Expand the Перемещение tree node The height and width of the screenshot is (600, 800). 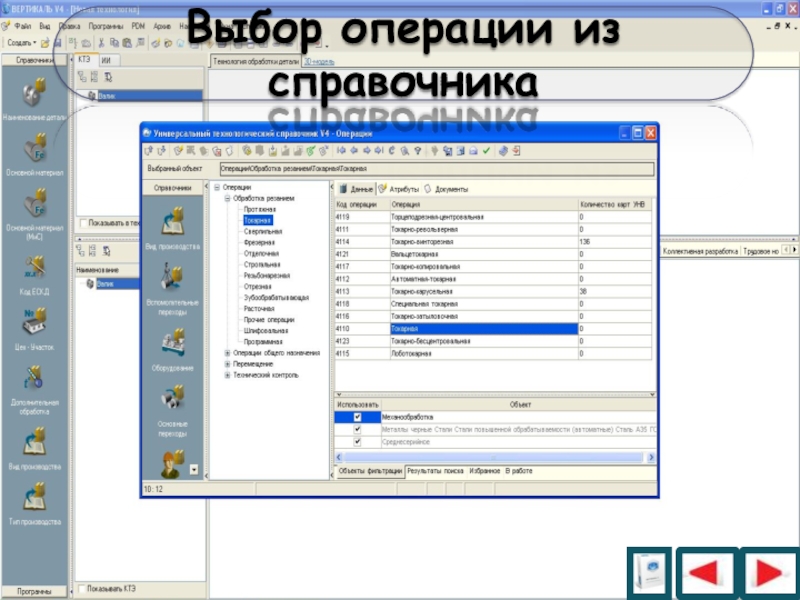(228, 364)
